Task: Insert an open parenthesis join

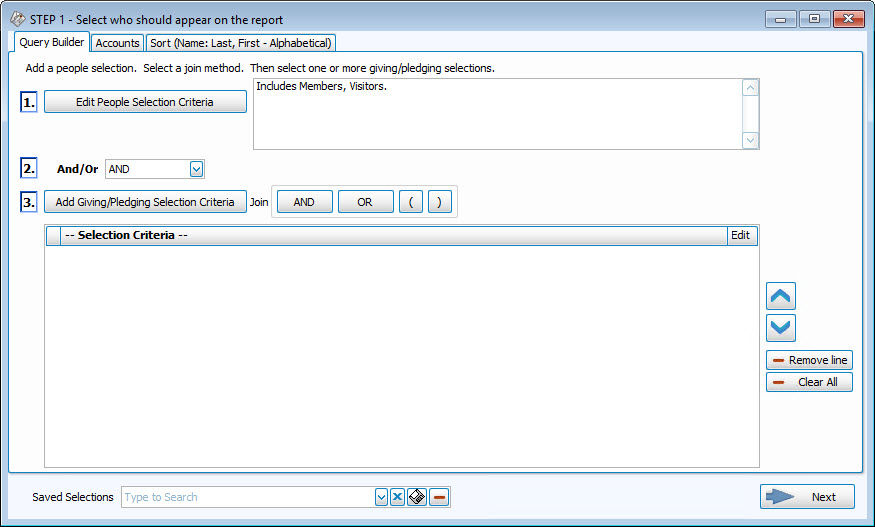Action: point(411,202)
